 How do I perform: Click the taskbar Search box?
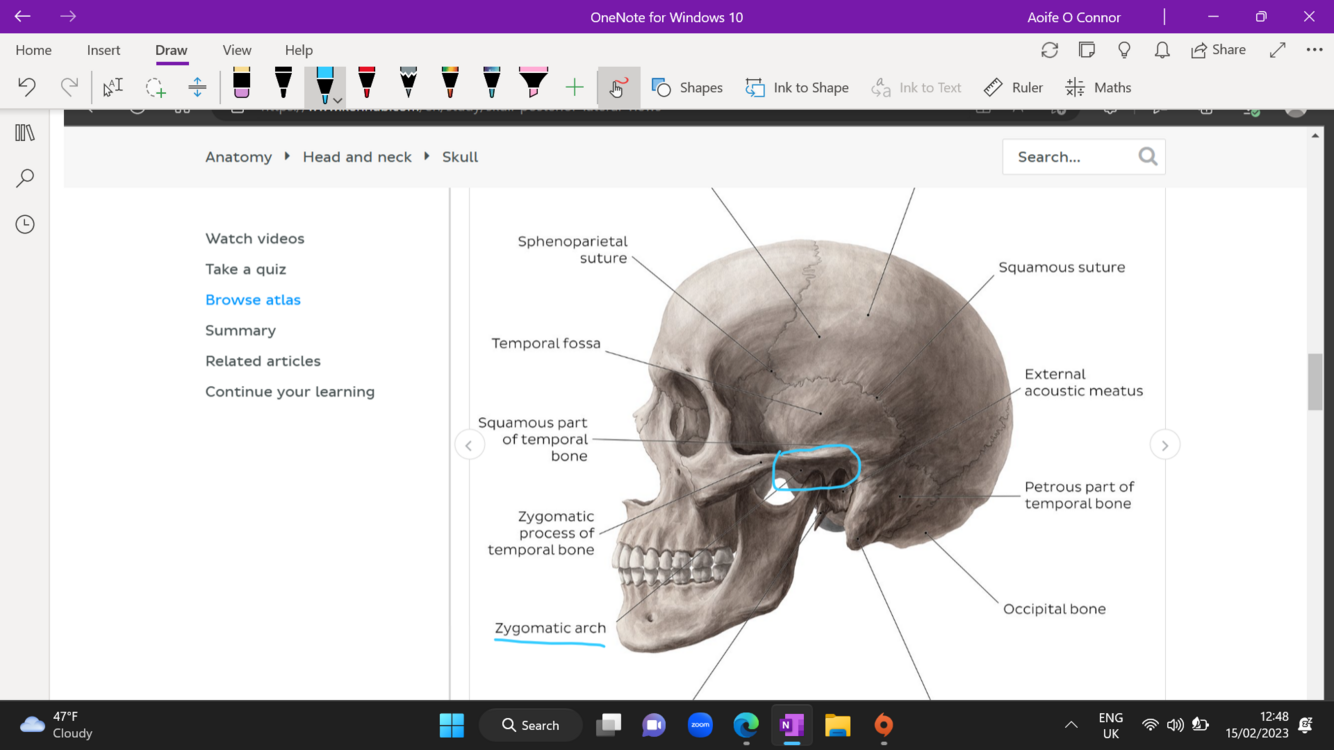point(532,725)
